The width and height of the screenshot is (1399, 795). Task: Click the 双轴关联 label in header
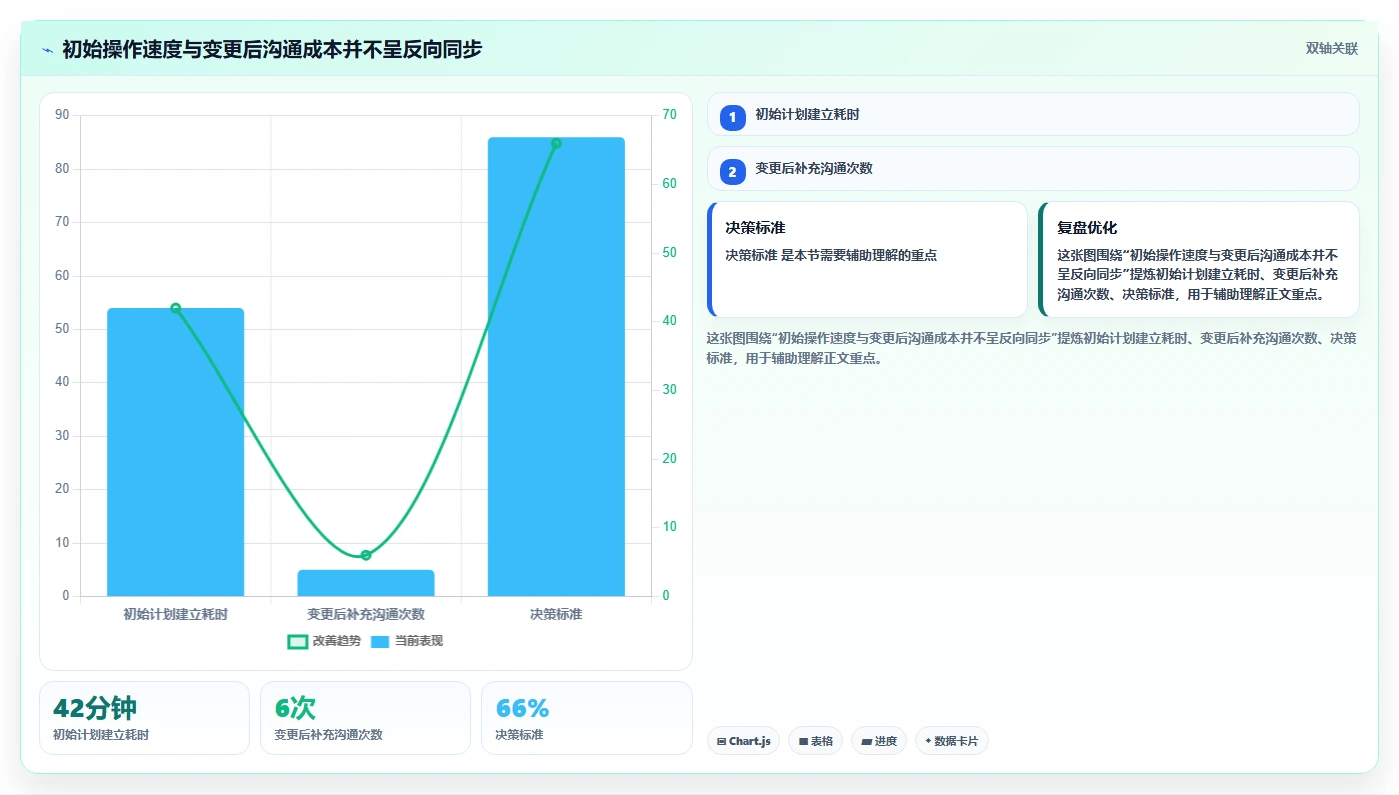[x=1331, y=49]
